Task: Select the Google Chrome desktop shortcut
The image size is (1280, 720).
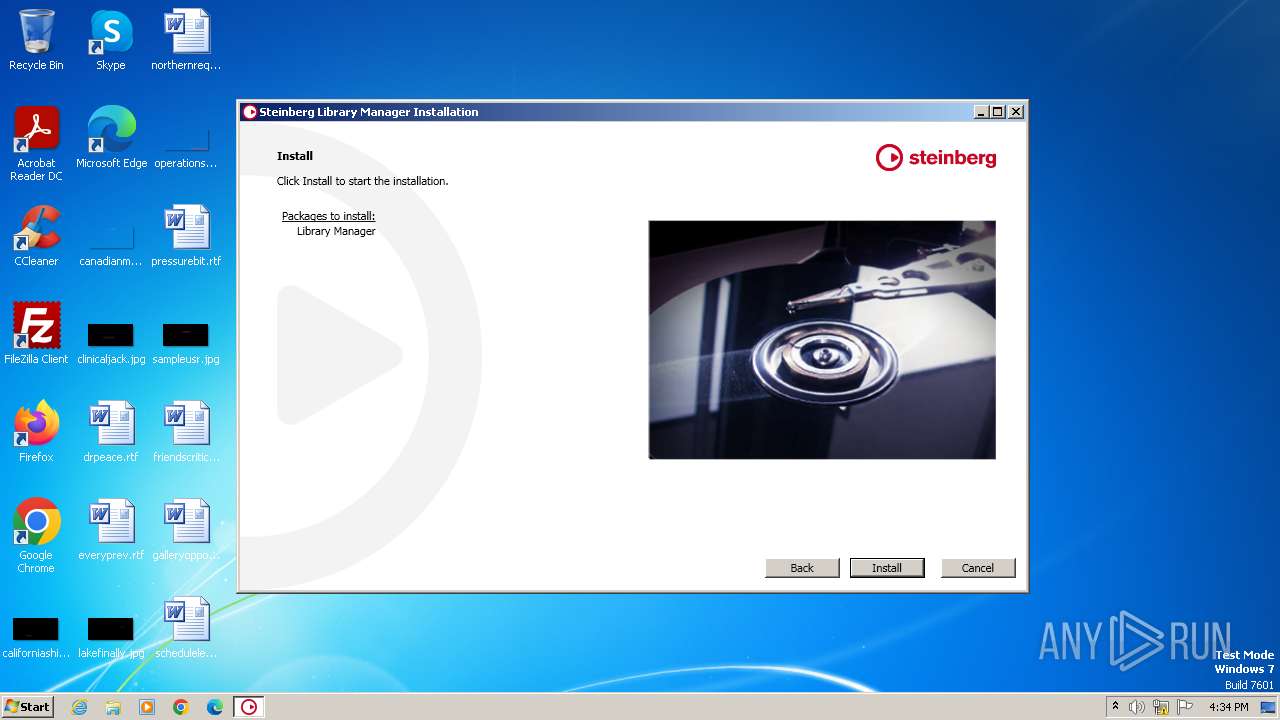Action: pyautogui.click(x=36, y=536)
